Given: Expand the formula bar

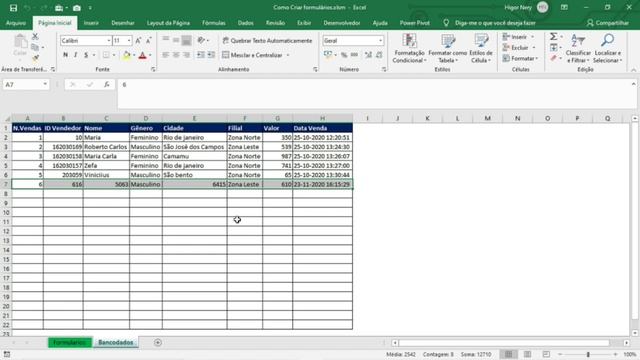Looking at the screenshot, I should point(633,84).
